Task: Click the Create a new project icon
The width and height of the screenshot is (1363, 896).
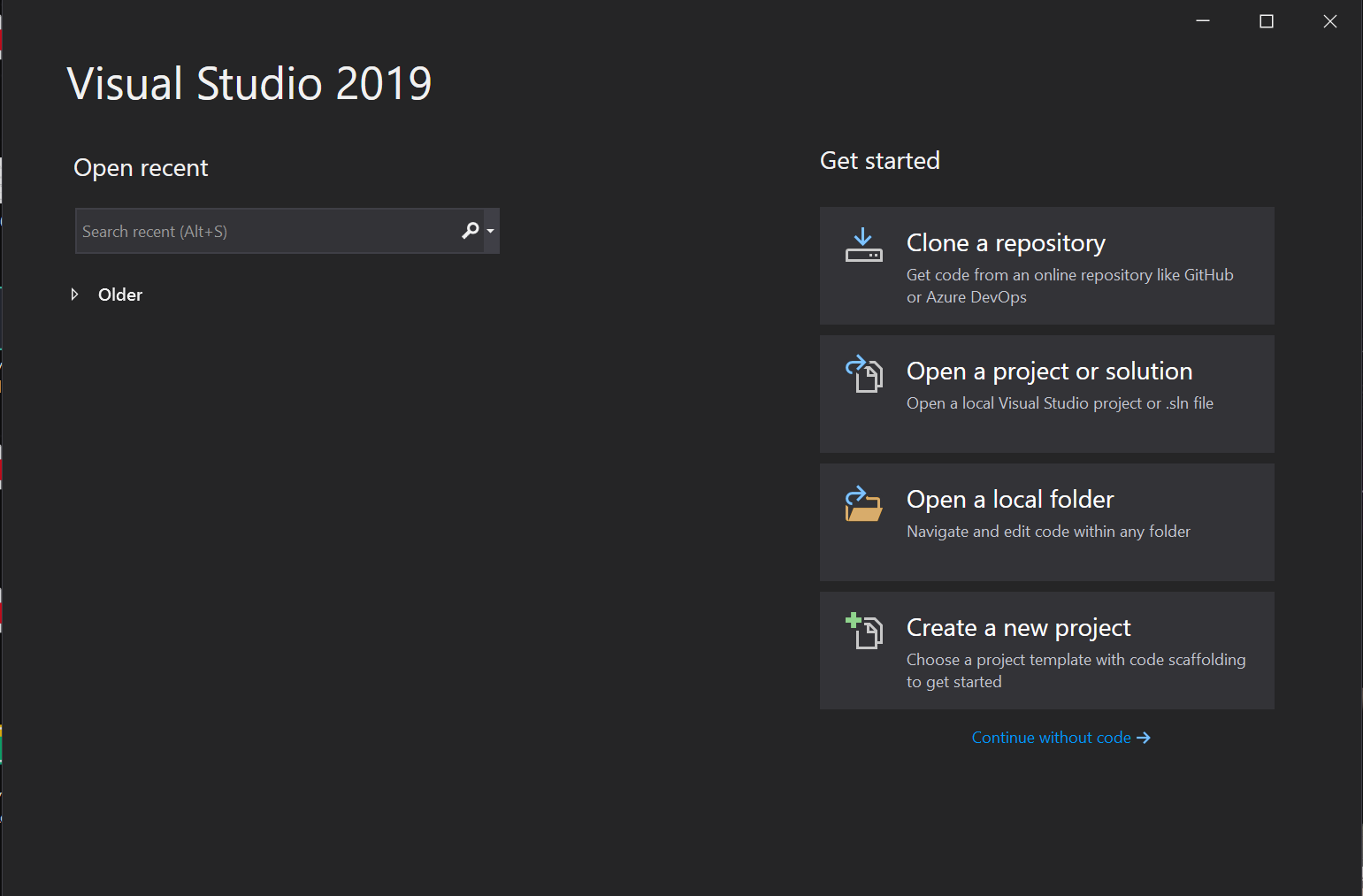Action: (863, 631)
